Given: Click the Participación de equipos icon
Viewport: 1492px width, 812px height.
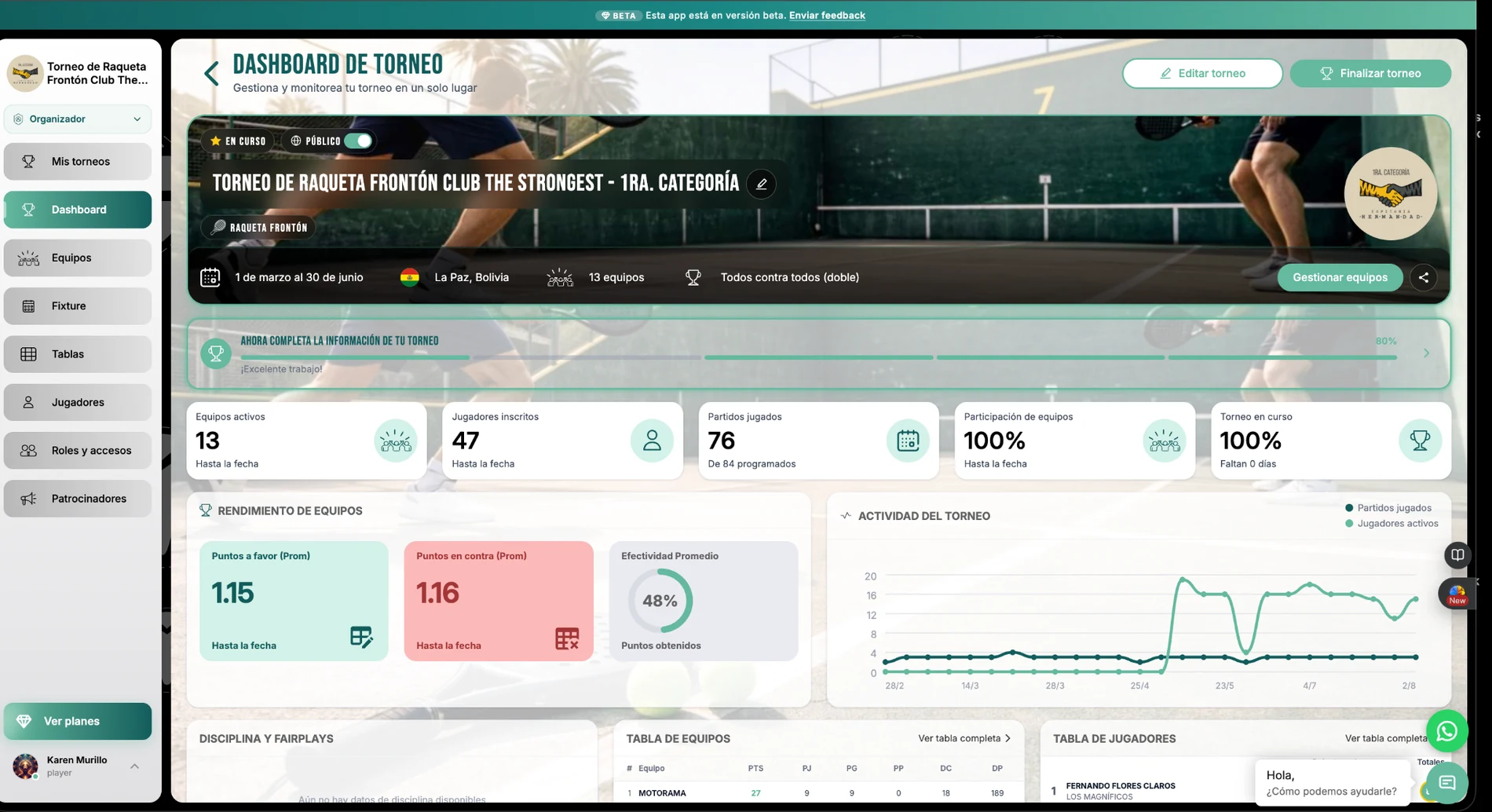Looking at the screenshot, I should click(x=1164, y=441).
